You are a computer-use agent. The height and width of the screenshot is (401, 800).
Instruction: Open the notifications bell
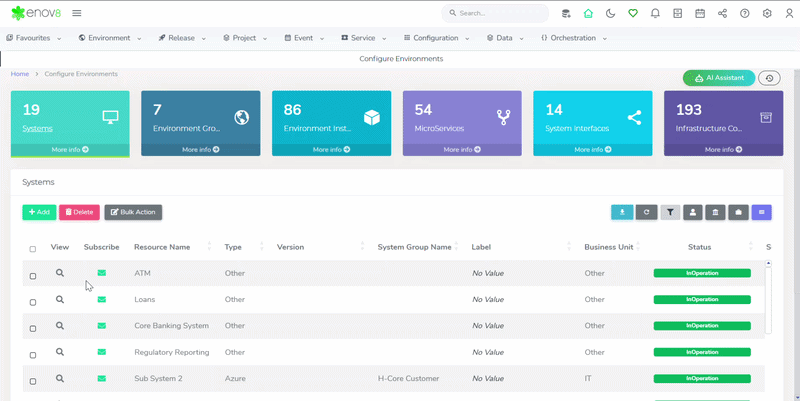click(655, 13)
